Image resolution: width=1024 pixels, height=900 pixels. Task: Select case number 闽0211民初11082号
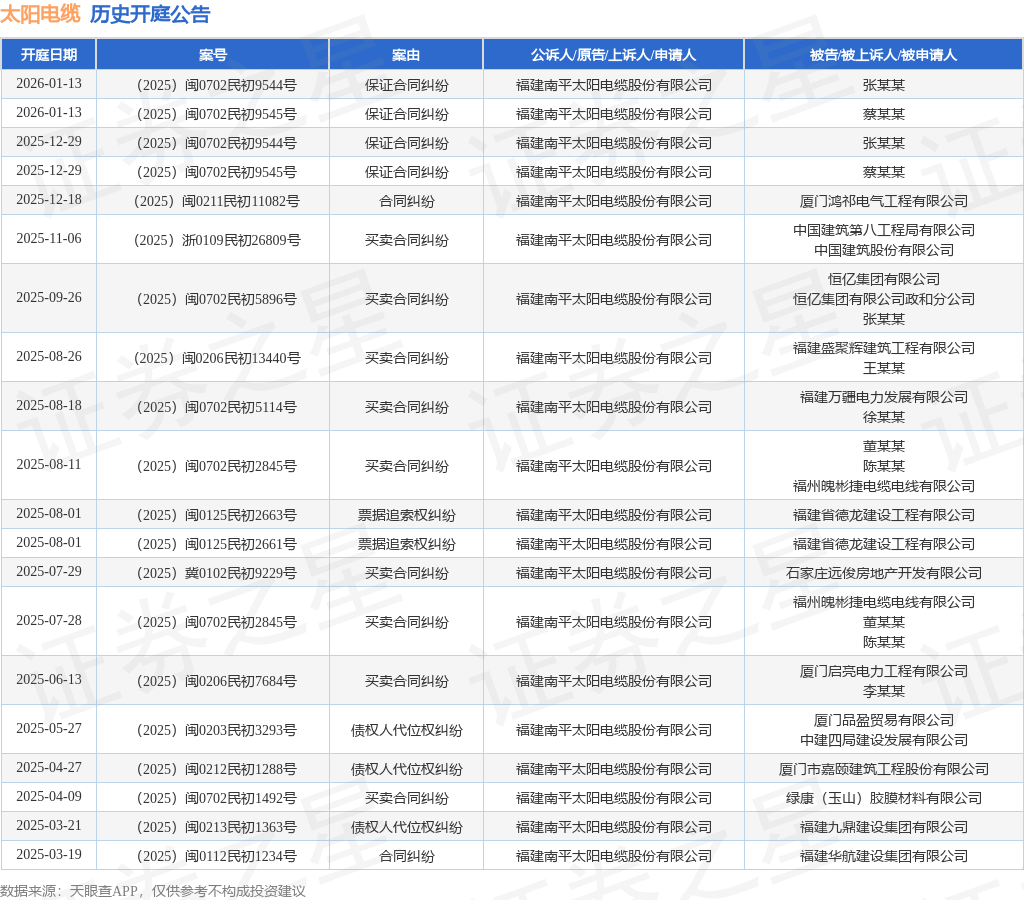pyautogui.click(x=217, y=201)
